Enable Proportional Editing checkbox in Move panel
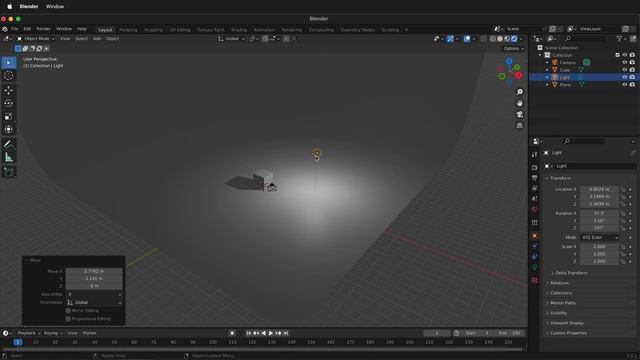The width and height of the screenshot is (640, 360). [68, 319]
